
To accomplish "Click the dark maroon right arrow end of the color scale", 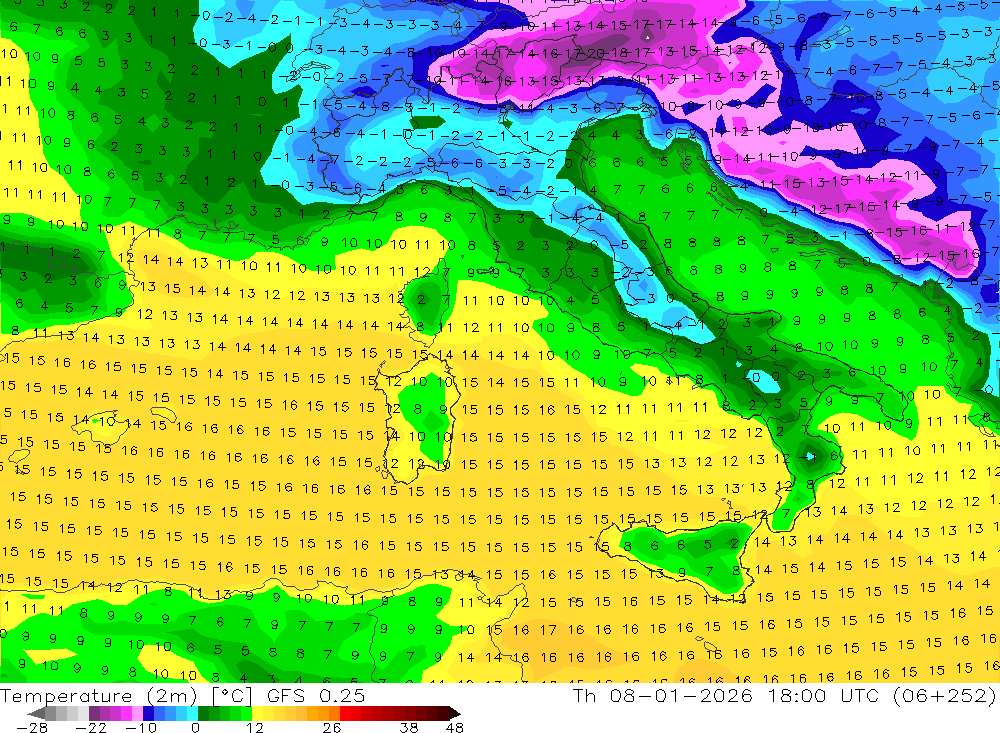I will click(454, 713).
